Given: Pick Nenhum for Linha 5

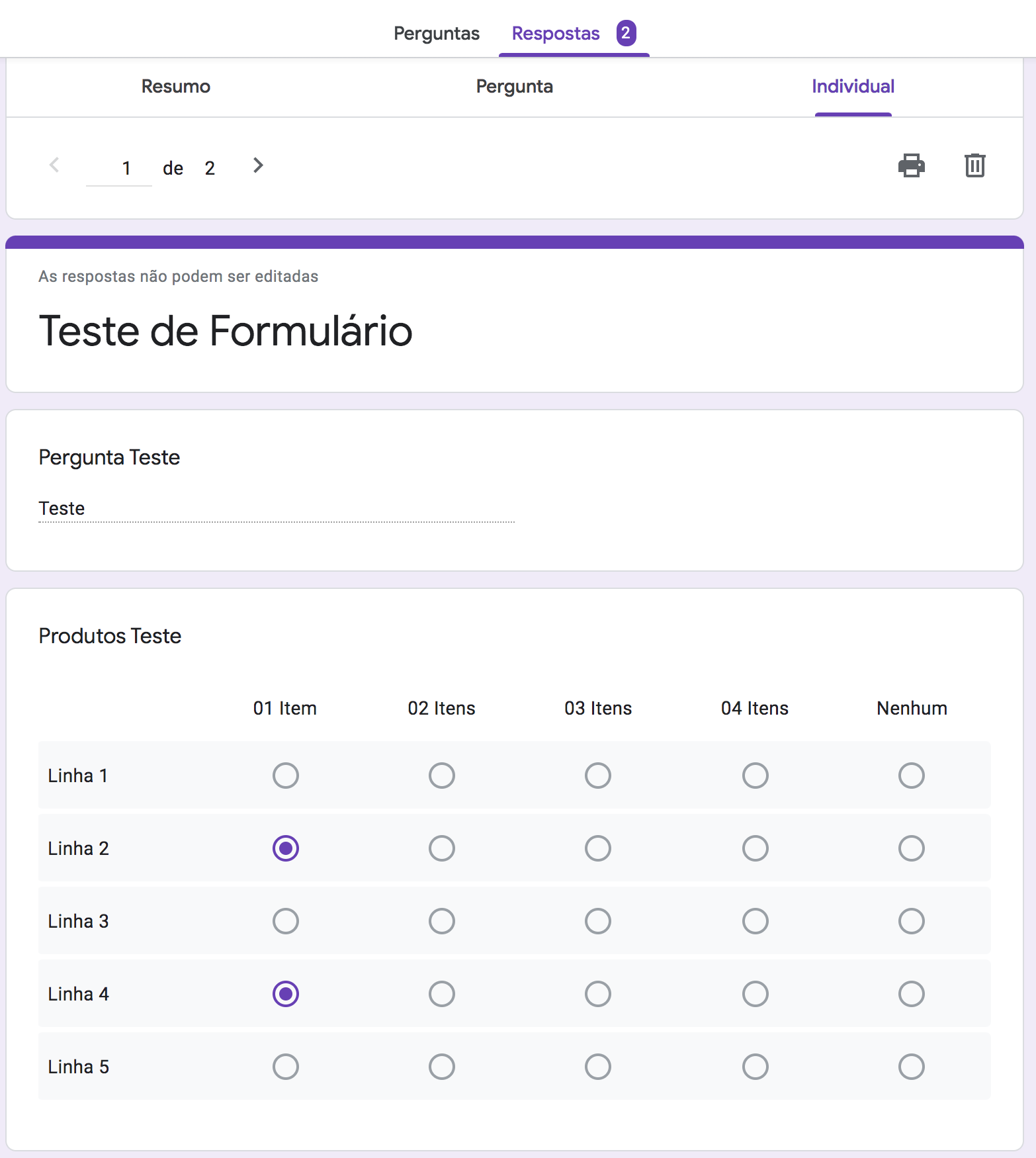Looking at the screenshot, I should pos(911,1067).
